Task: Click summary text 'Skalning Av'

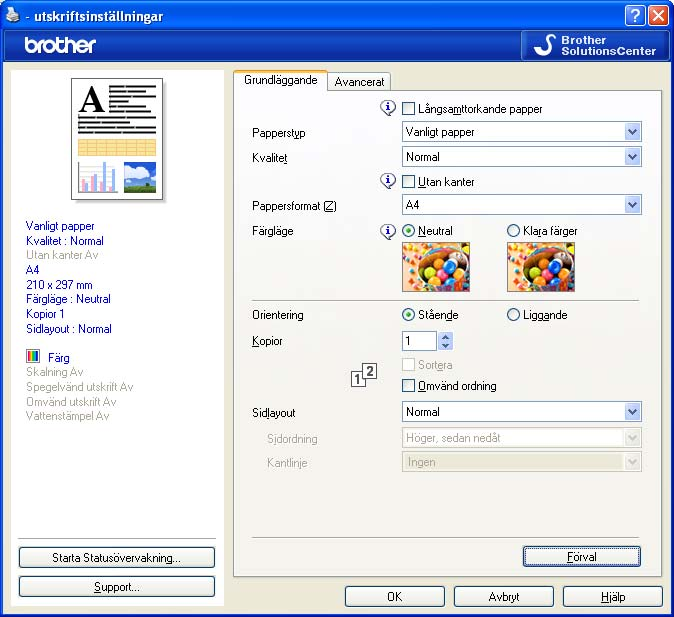Action: pyautogui.click(x=55, y=372)
